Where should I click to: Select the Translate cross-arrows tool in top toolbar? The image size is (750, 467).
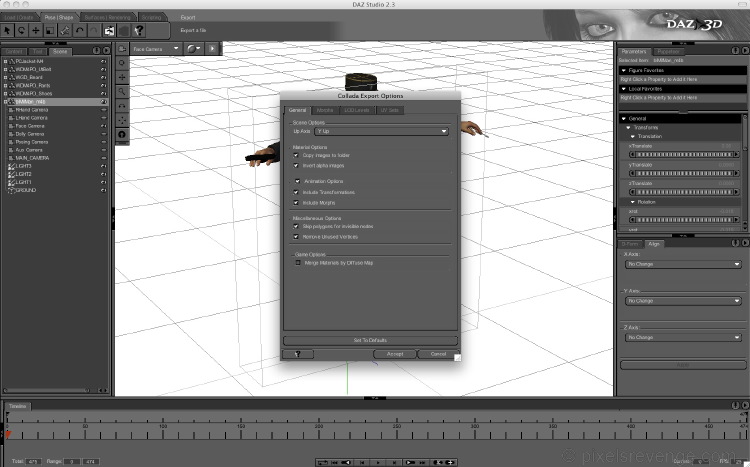tap(36, 31)
